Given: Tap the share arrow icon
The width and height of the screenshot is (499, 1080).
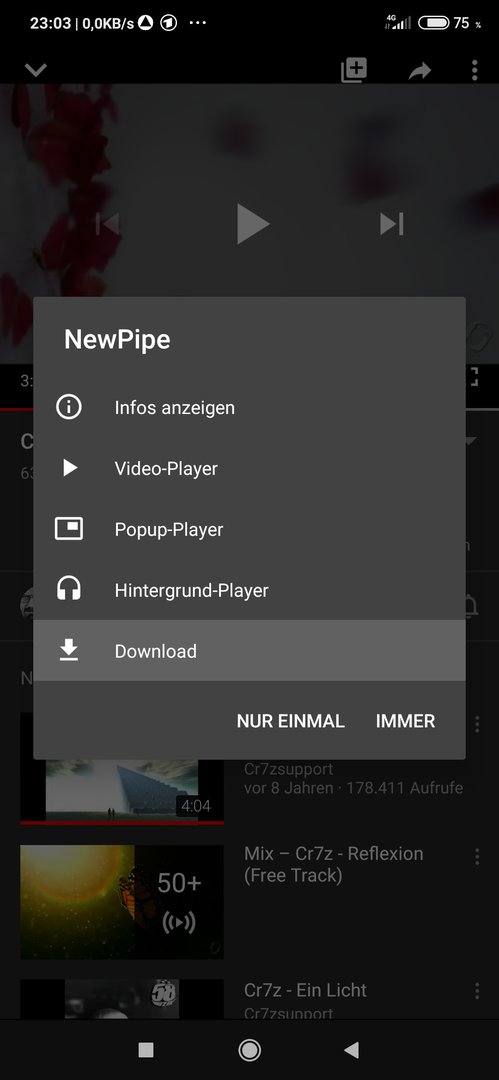Looking at the screenshot, I should click(419, 70).
